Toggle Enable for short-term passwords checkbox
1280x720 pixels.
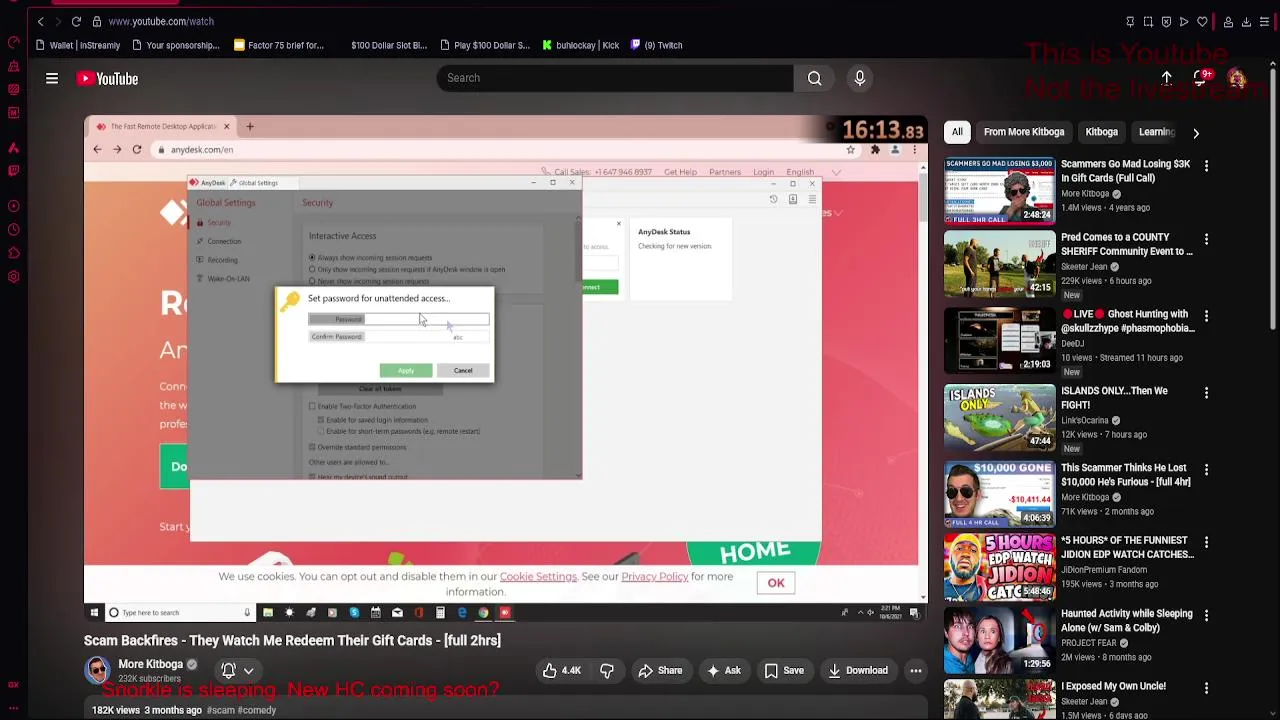click(x=320, y=431)
